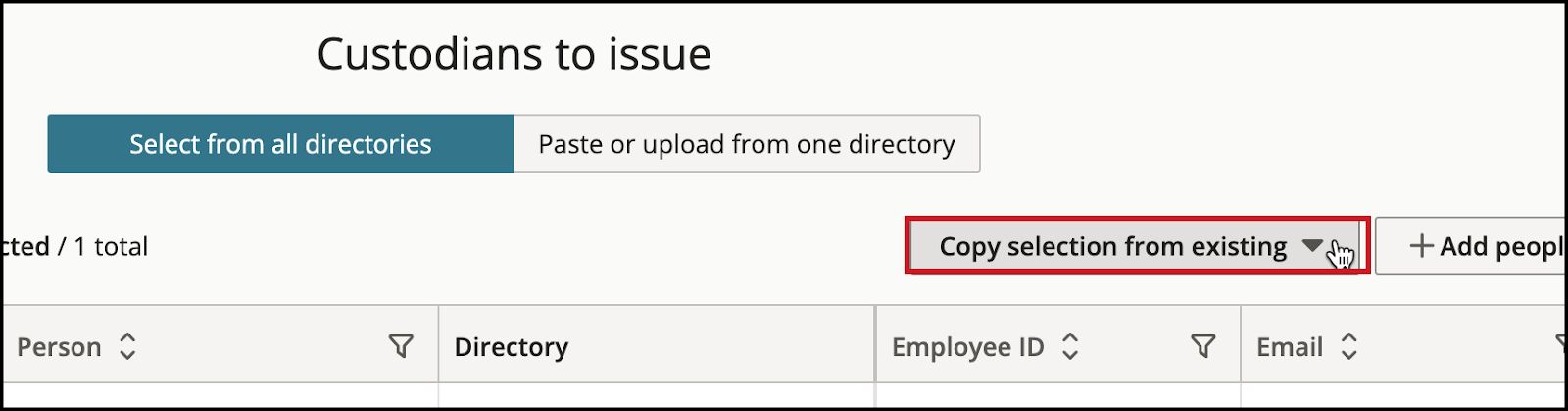Viewport: 1568px width, 411px height.
Task: Expand the Copy selection from existing dropdown
Action: tap(1136, 246)
